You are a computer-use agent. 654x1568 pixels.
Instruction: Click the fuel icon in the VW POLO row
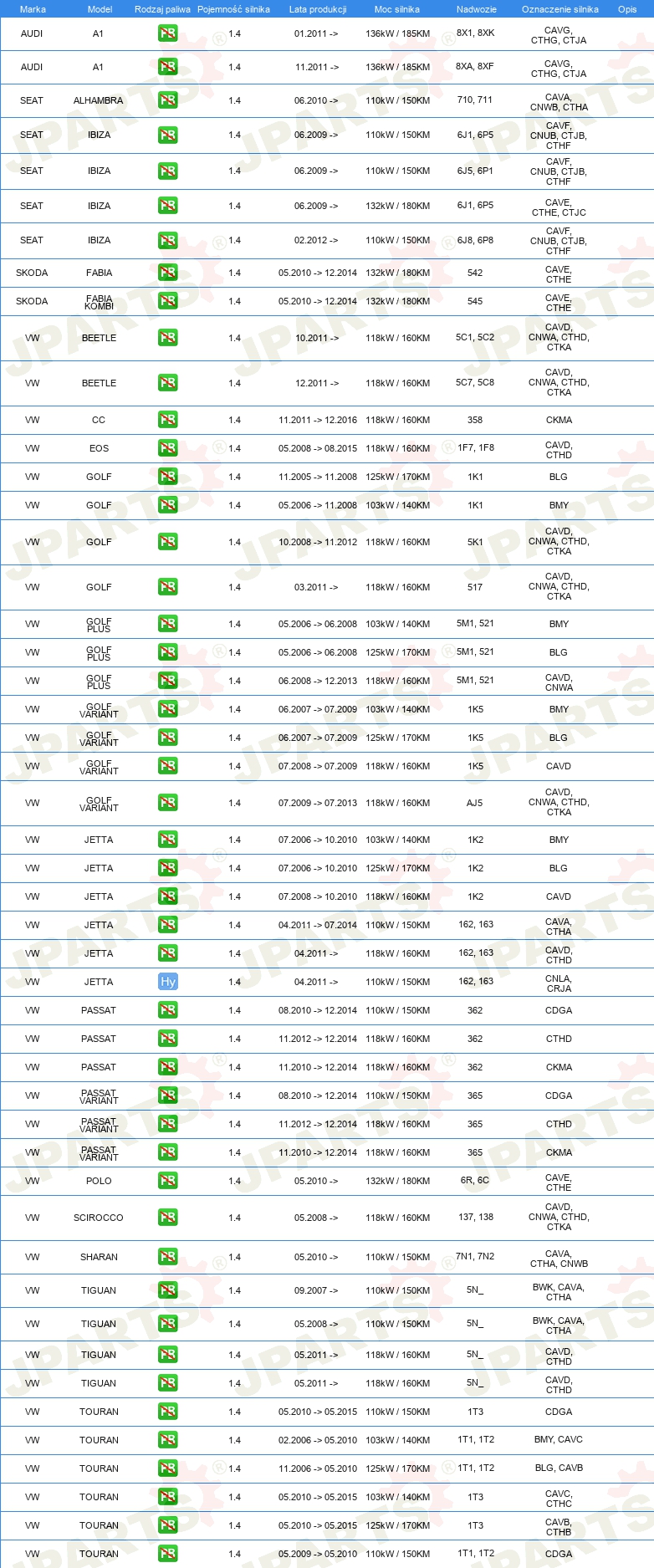pos(168,1181)
